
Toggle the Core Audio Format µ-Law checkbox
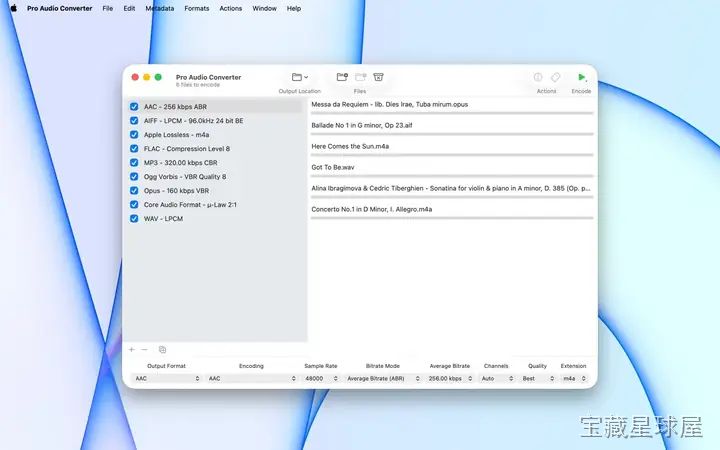pos(134,205)
